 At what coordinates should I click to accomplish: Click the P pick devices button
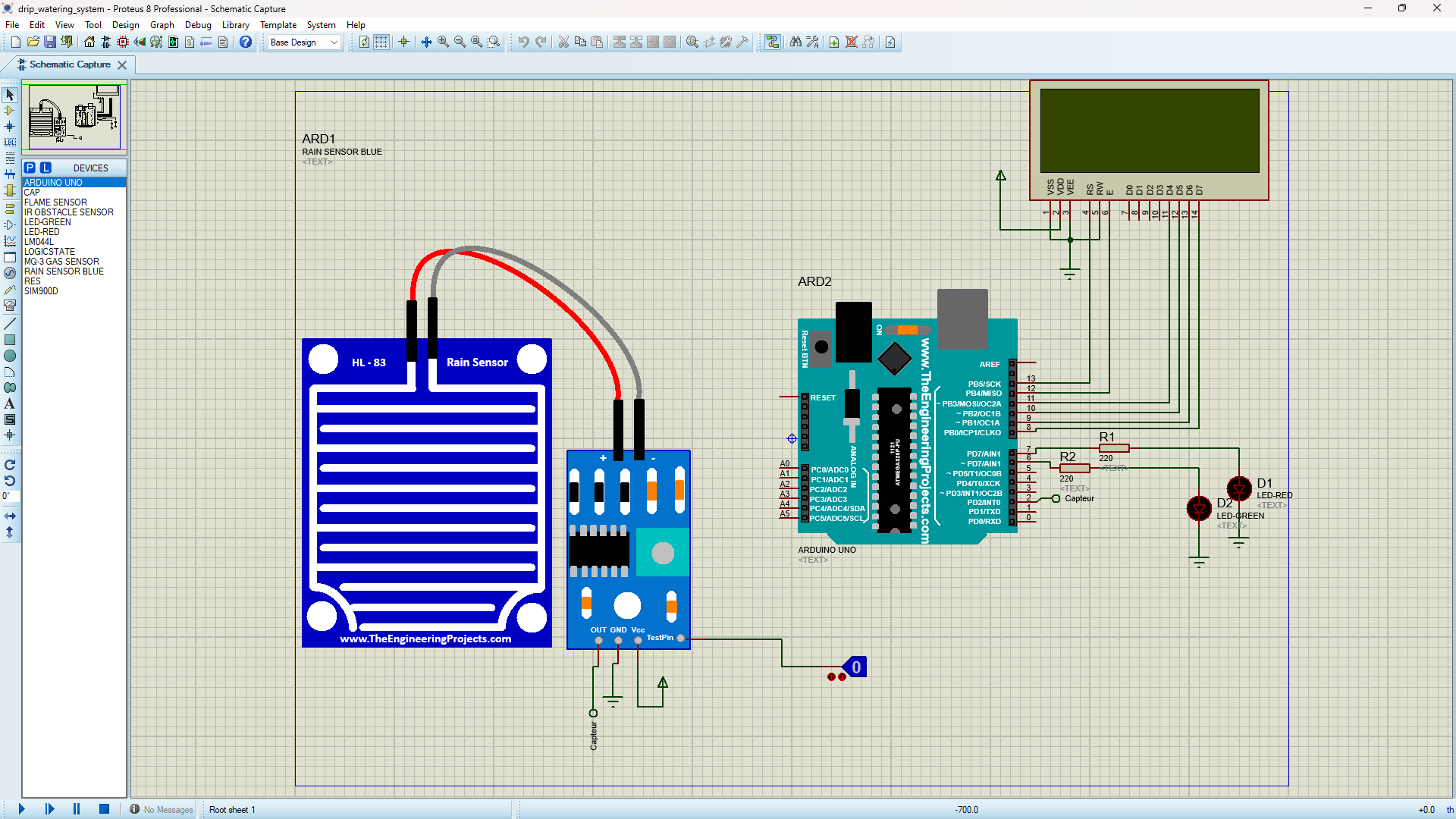click(30, 168)
